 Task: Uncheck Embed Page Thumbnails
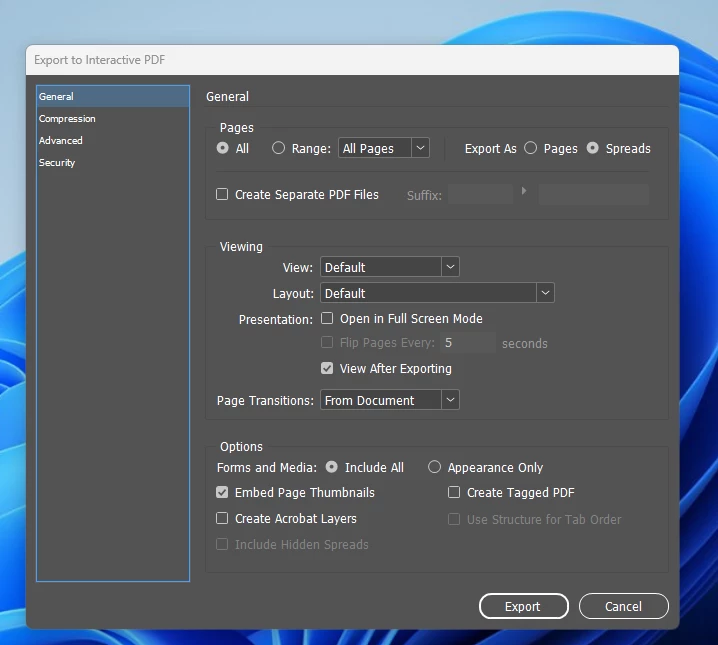pyautogui.click(x=222, y=493)
